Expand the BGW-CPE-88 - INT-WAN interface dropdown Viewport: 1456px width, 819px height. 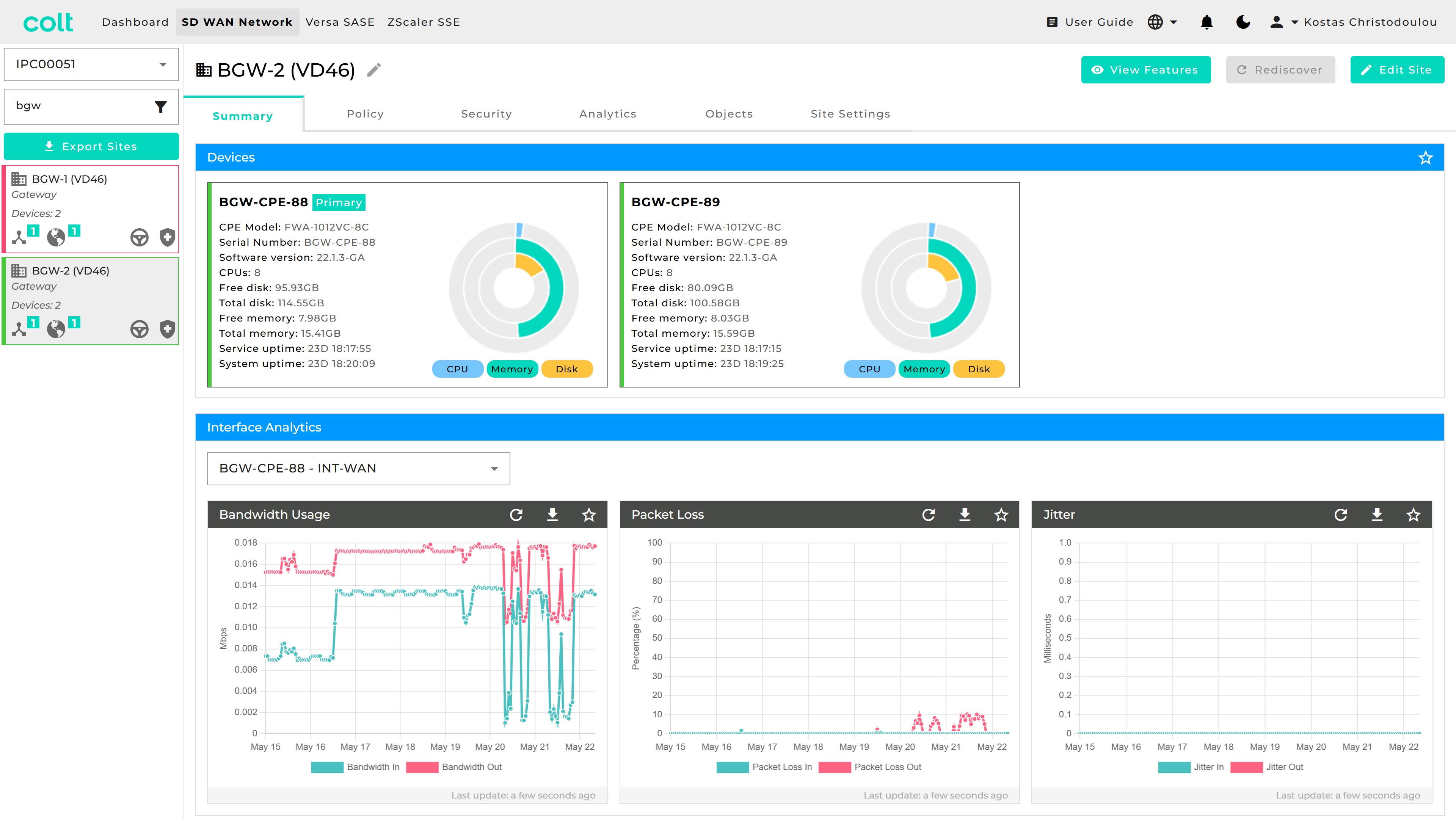[358, 469]
